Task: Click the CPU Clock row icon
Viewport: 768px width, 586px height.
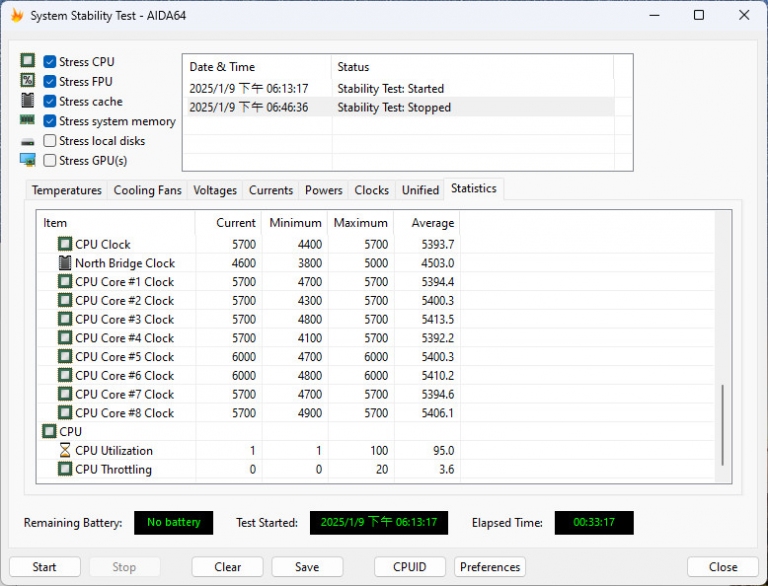Action: tap(65, 244)
